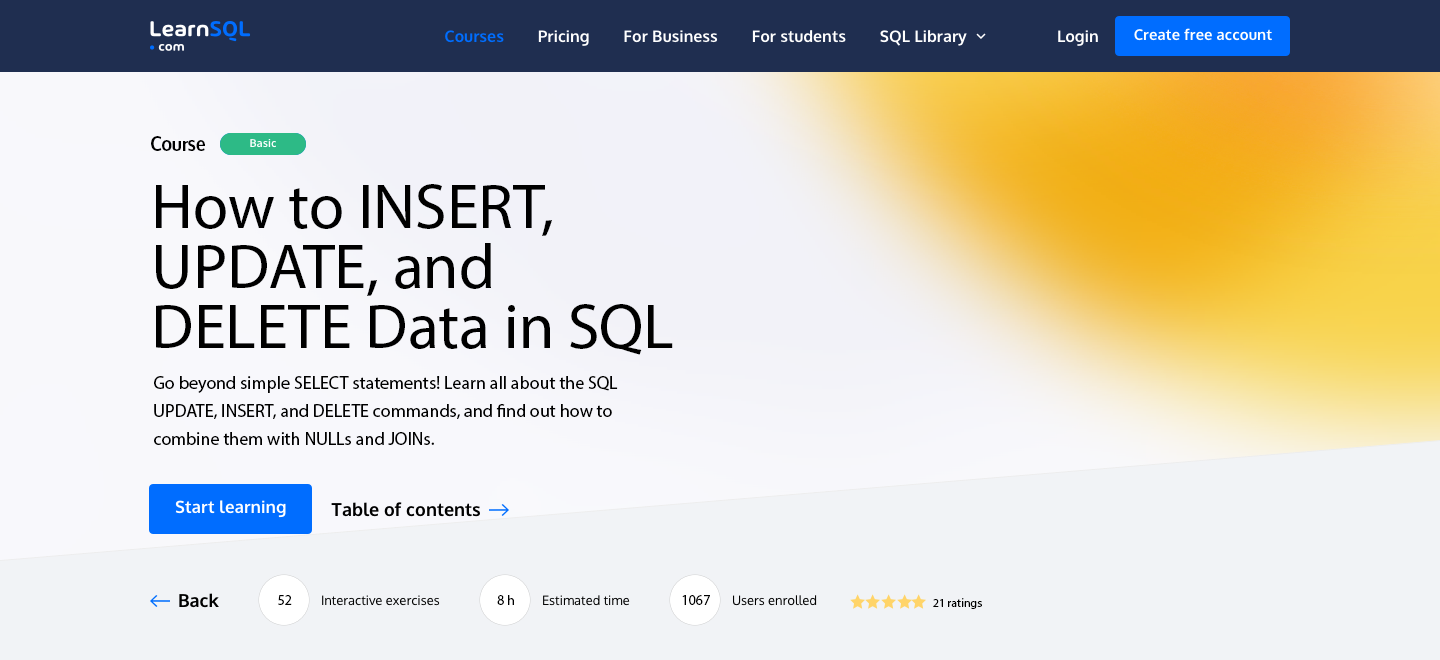The height and width of the screenshot is (660, 1440).
Task: Click the five-star rating icons
Action: [x=888, y=602]
